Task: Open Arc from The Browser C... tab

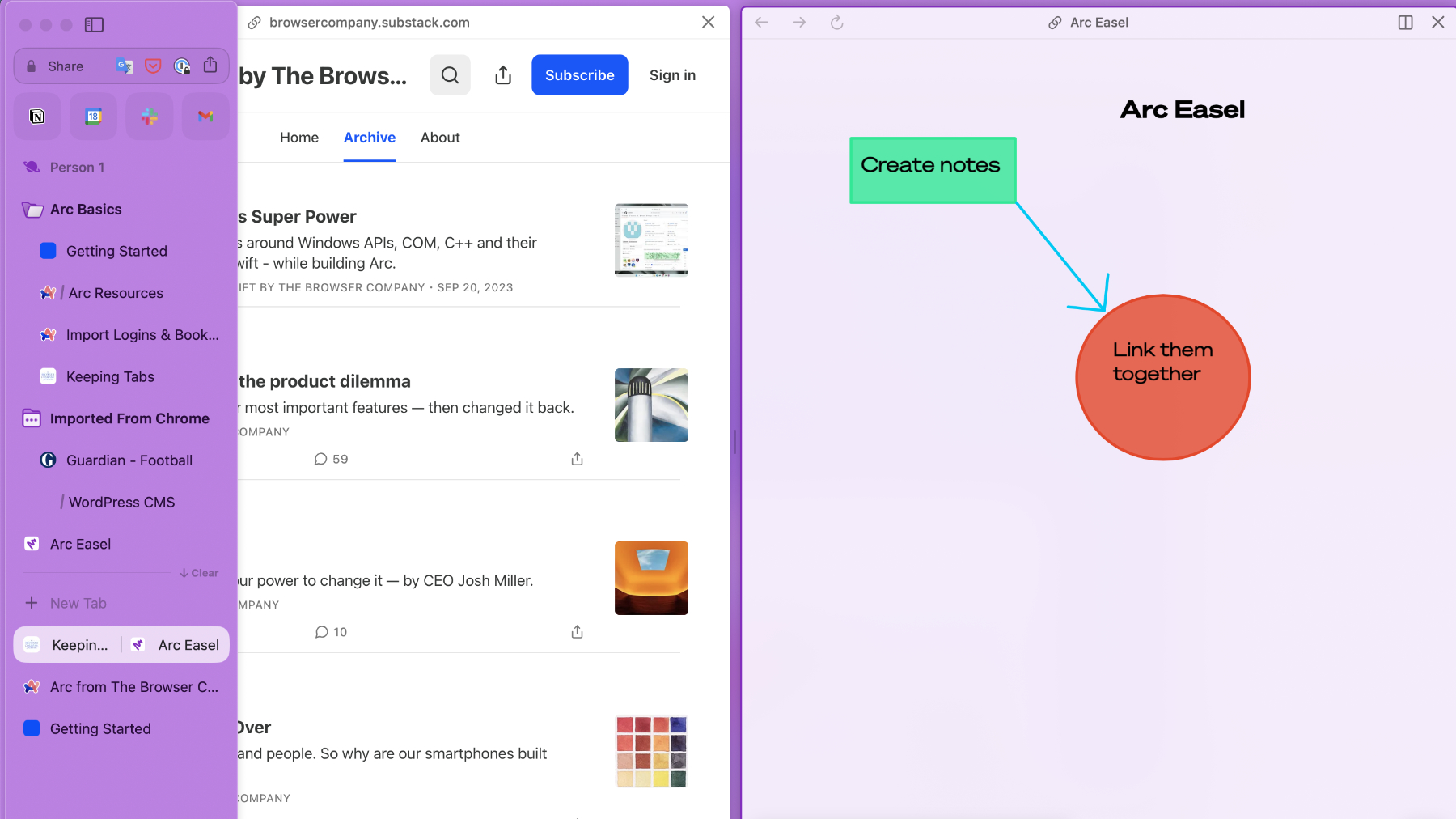Action: click(x=121, y=687)
